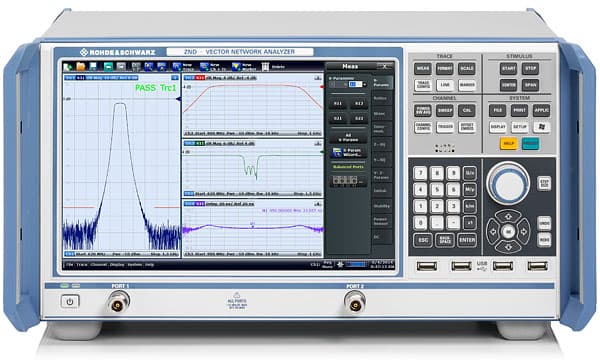Switch to the Stability softtool tab
The width and height of the screenshot is (600, 364).
(382, 206)
